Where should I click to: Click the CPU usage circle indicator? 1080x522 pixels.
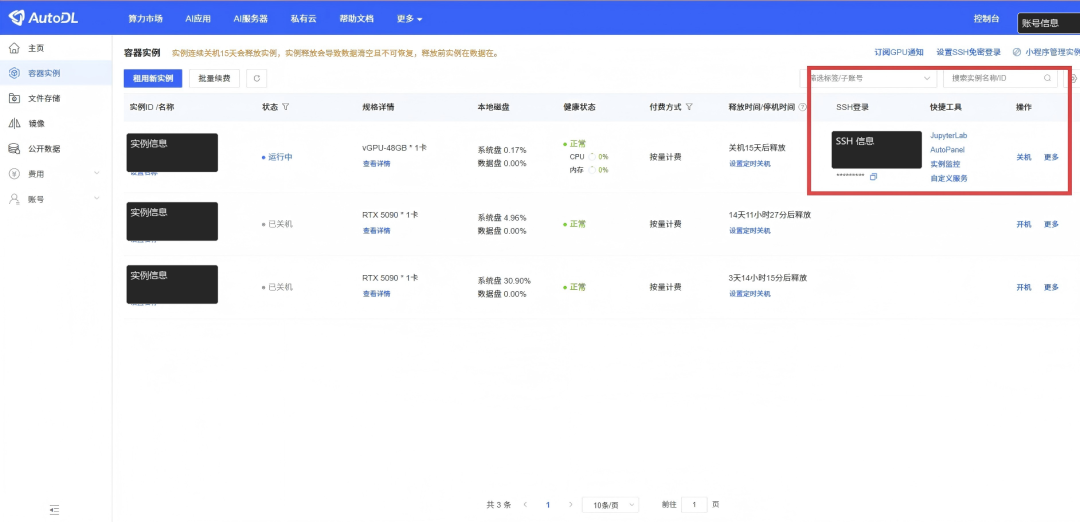(x=592, y=157)
